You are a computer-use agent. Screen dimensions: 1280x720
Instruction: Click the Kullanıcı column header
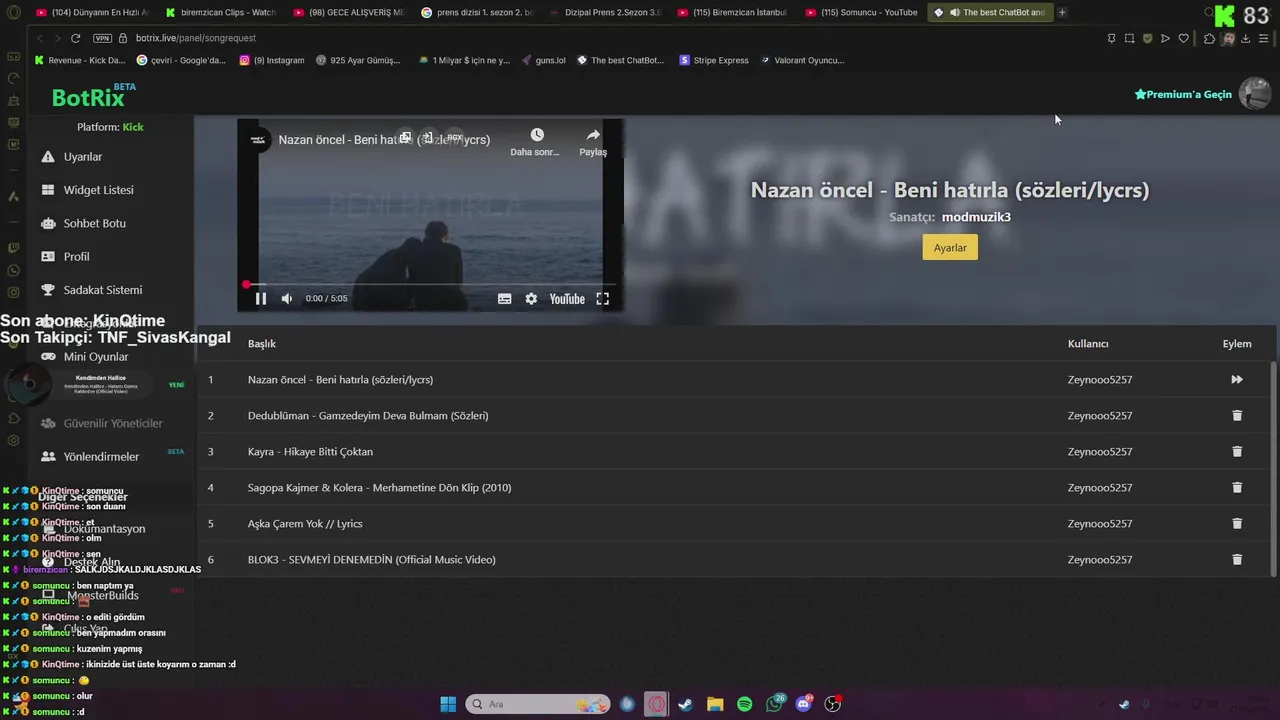pos(1088,343)
